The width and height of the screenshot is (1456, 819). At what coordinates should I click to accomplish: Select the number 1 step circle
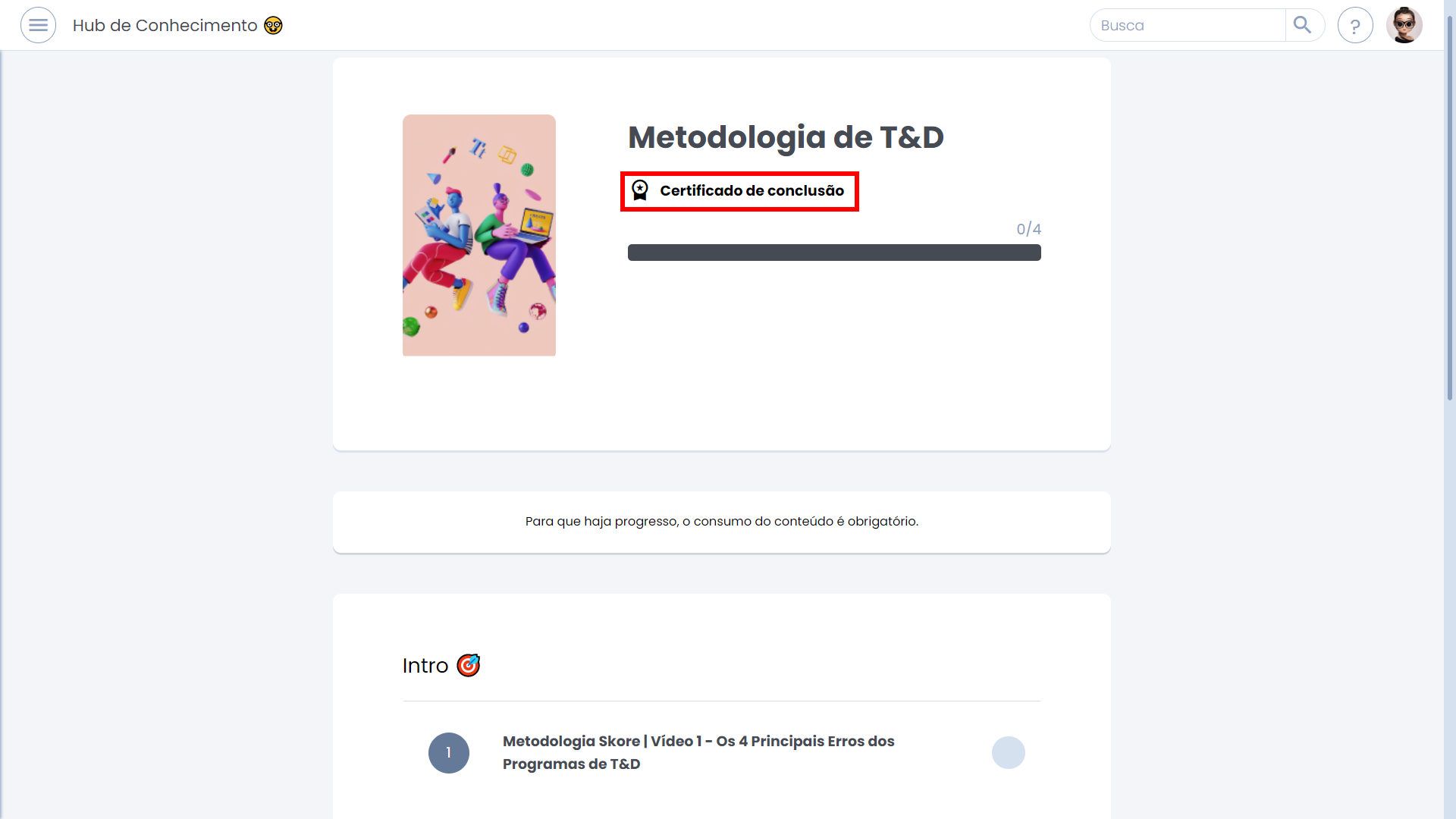(x=449, y=753)
